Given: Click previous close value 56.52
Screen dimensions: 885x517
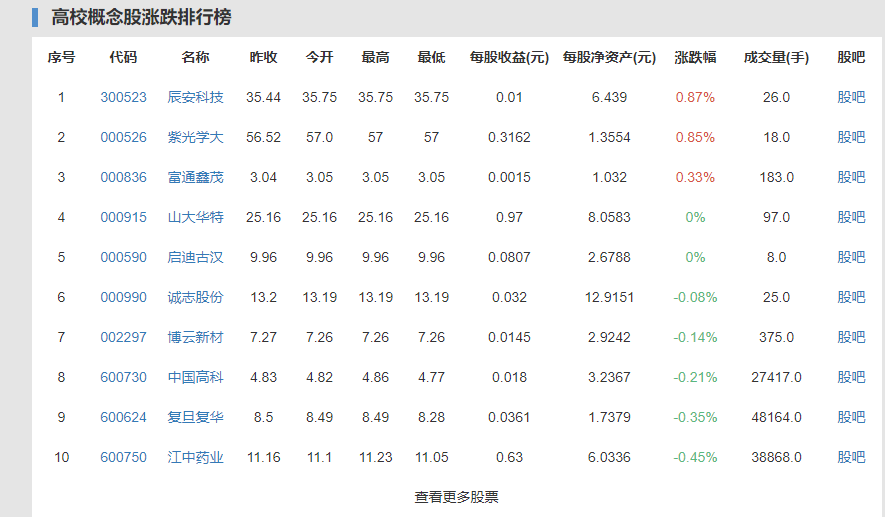Looking at the screenshot, I should pos(264,137).
